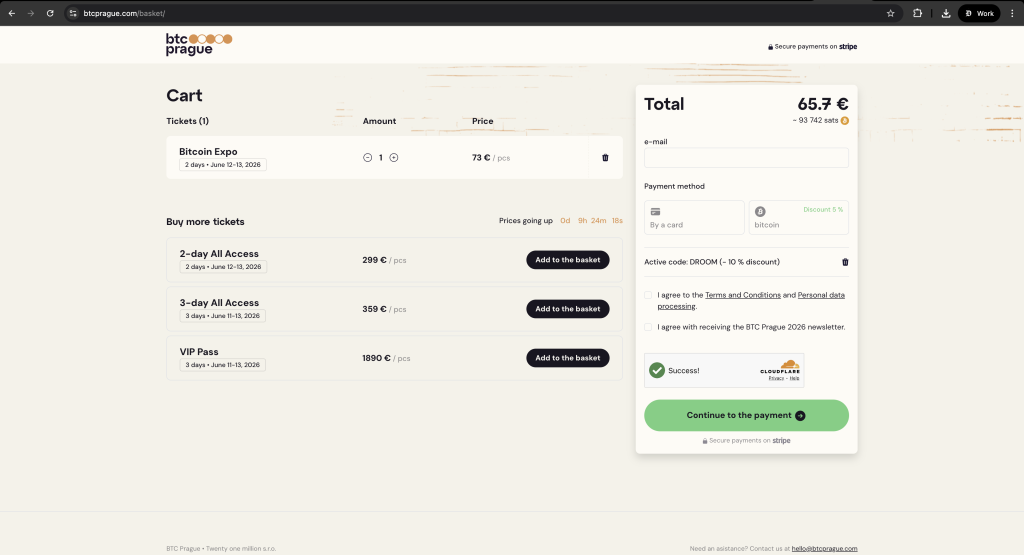
Task: Add 2-day All Access to the basket
Action: coord(568,260)
